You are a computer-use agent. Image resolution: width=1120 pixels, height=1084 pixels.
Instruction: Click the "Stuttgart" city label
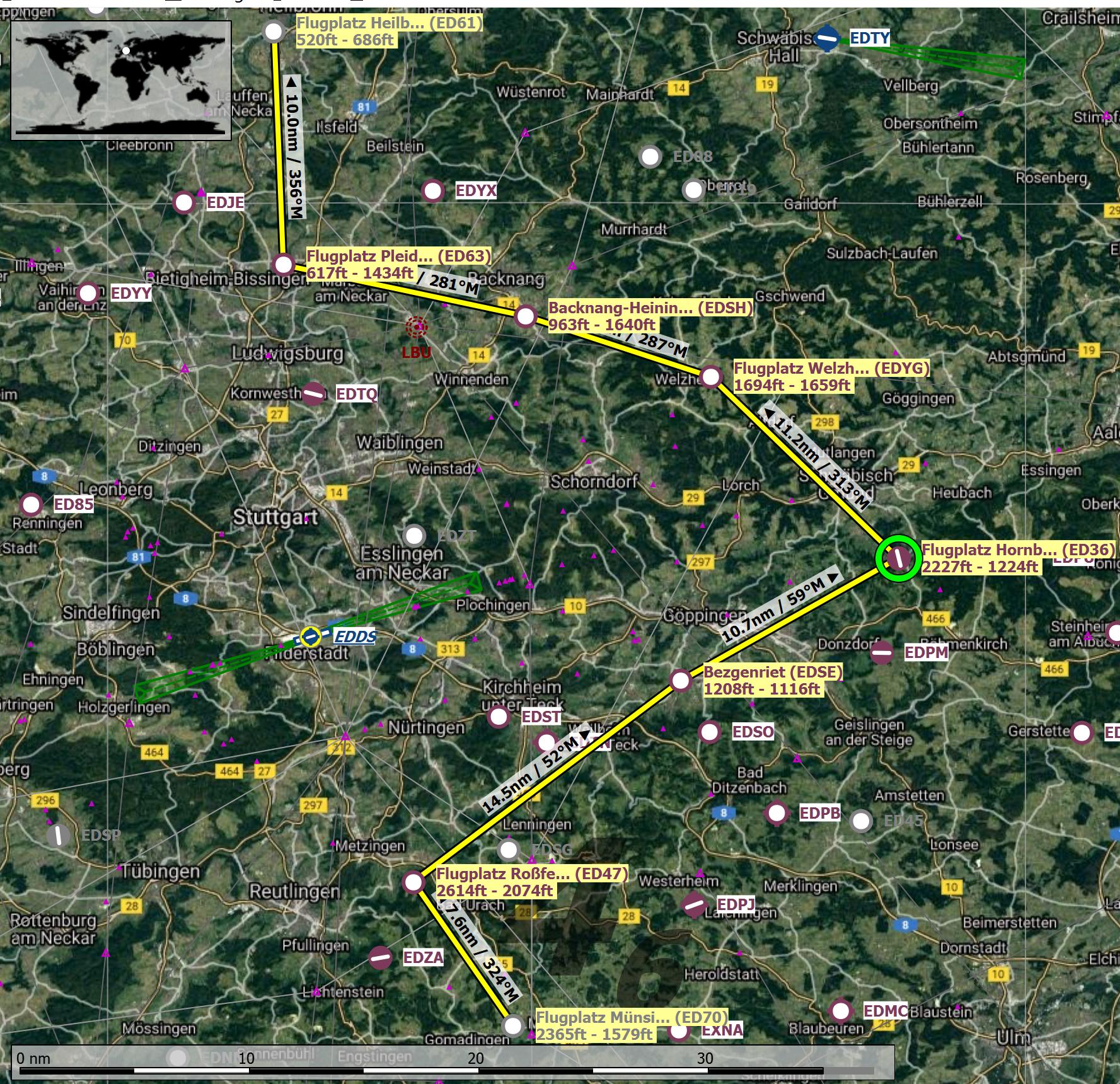[275, 518]
